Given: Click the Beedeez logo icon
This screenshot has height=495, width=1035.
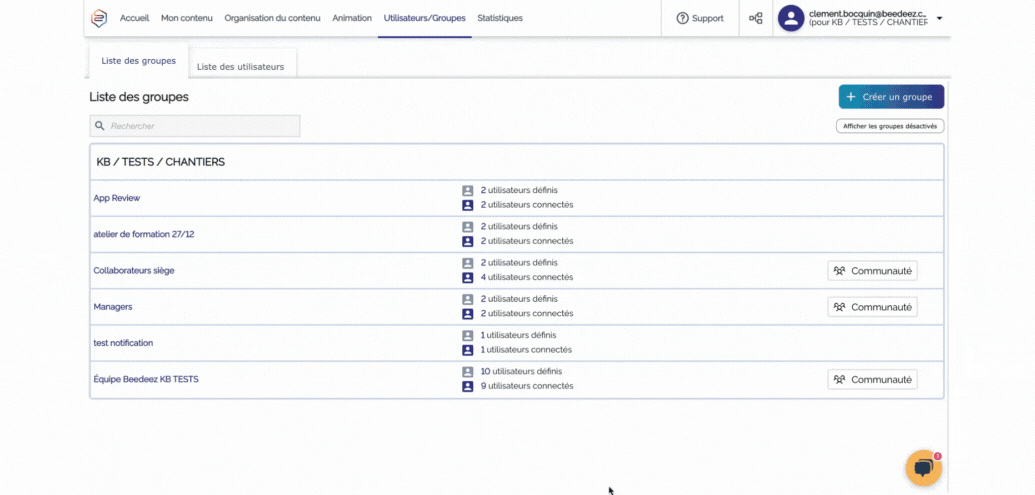Looking at the screenshot, I should 99,18.
